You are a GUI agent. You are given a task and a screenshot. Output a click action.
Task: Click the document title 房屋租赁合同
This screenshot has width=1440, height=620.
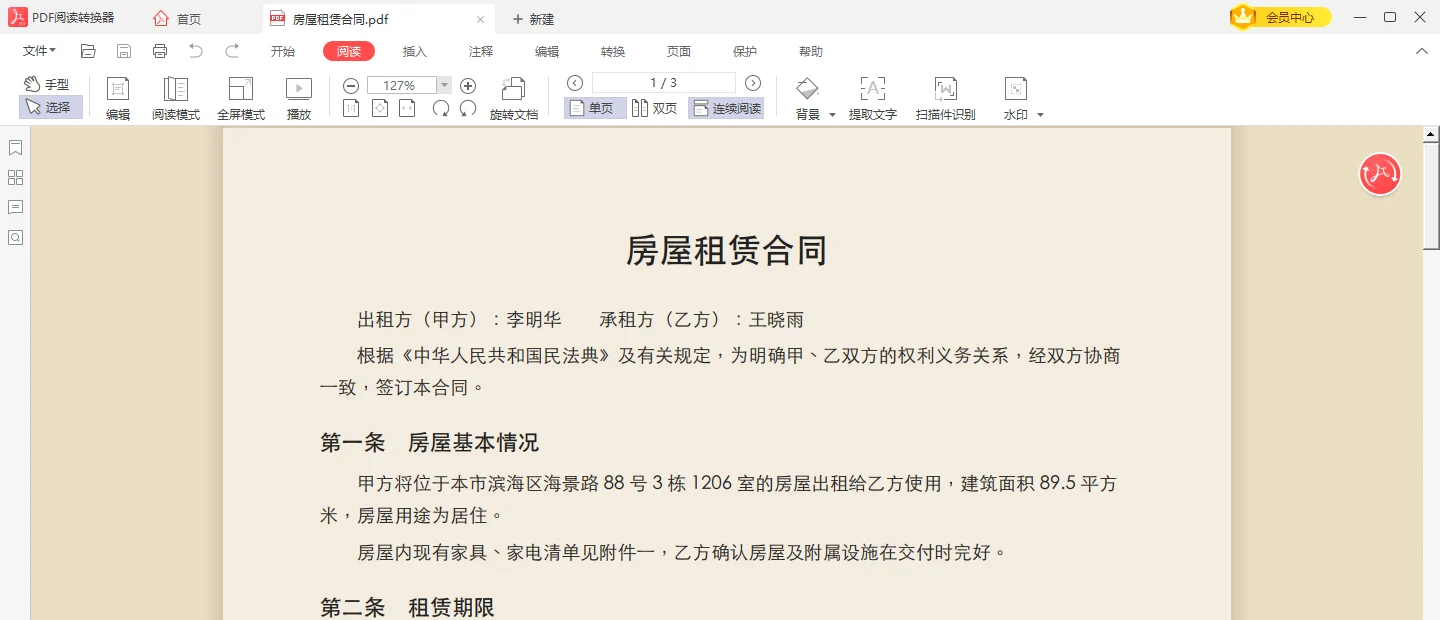click(726, 250)
